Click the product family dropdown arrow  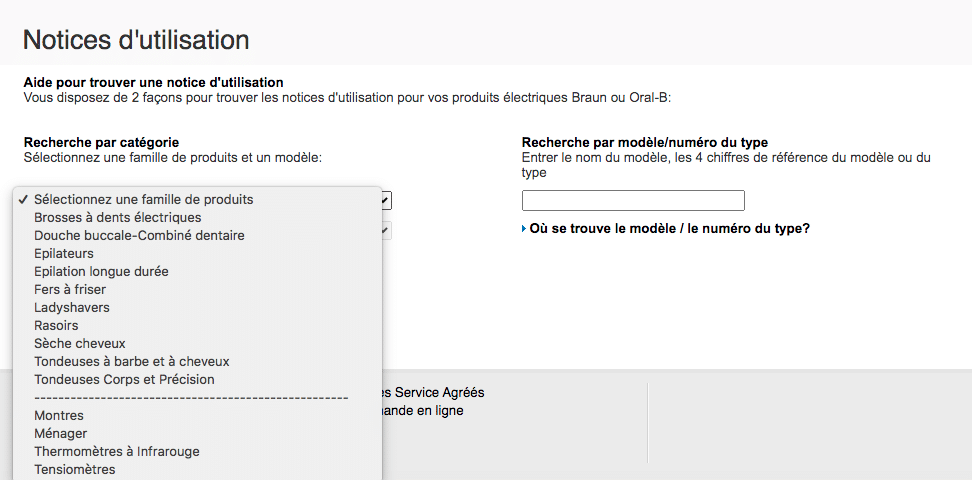point(386,200)
